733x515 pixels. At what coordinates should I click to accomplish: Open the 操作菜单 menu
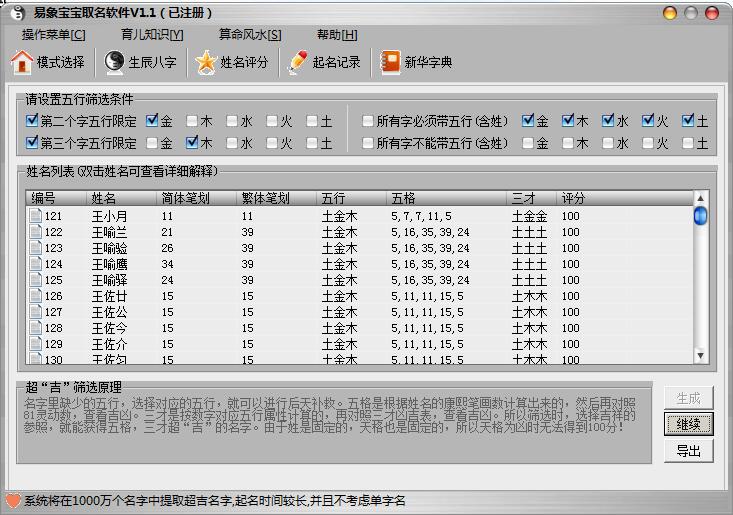pyautogui.click(x=53, y=34)
